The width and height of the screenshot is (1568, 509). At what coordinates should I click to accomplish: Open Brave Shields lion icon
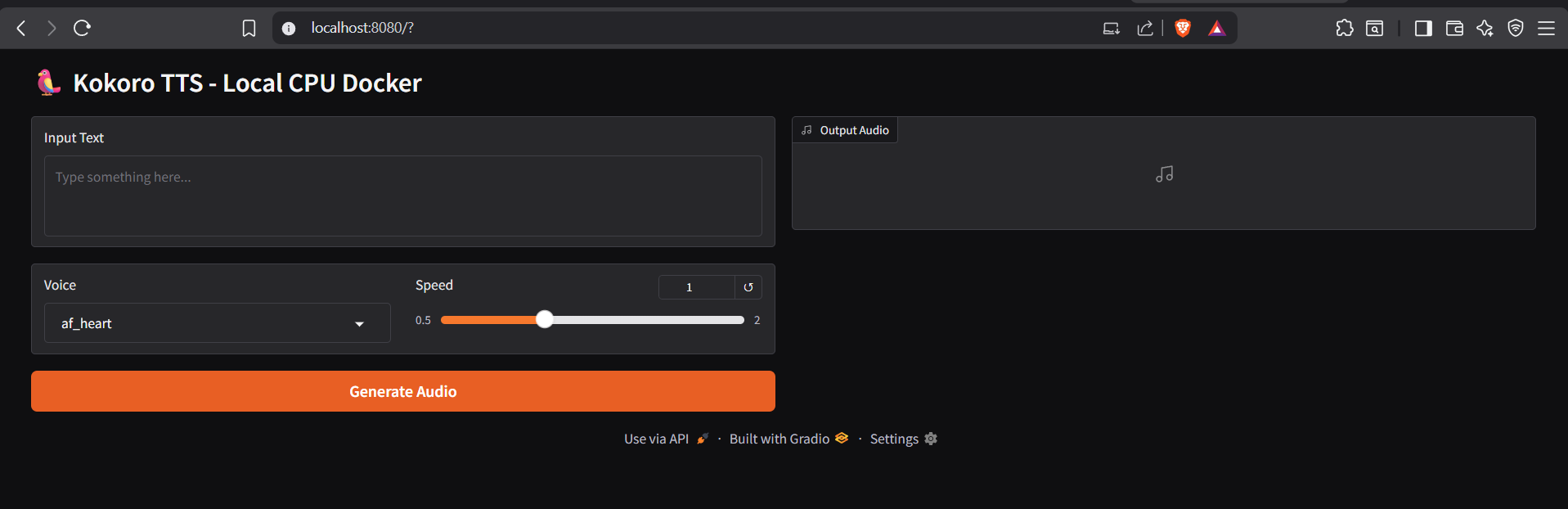(1183, 29)
